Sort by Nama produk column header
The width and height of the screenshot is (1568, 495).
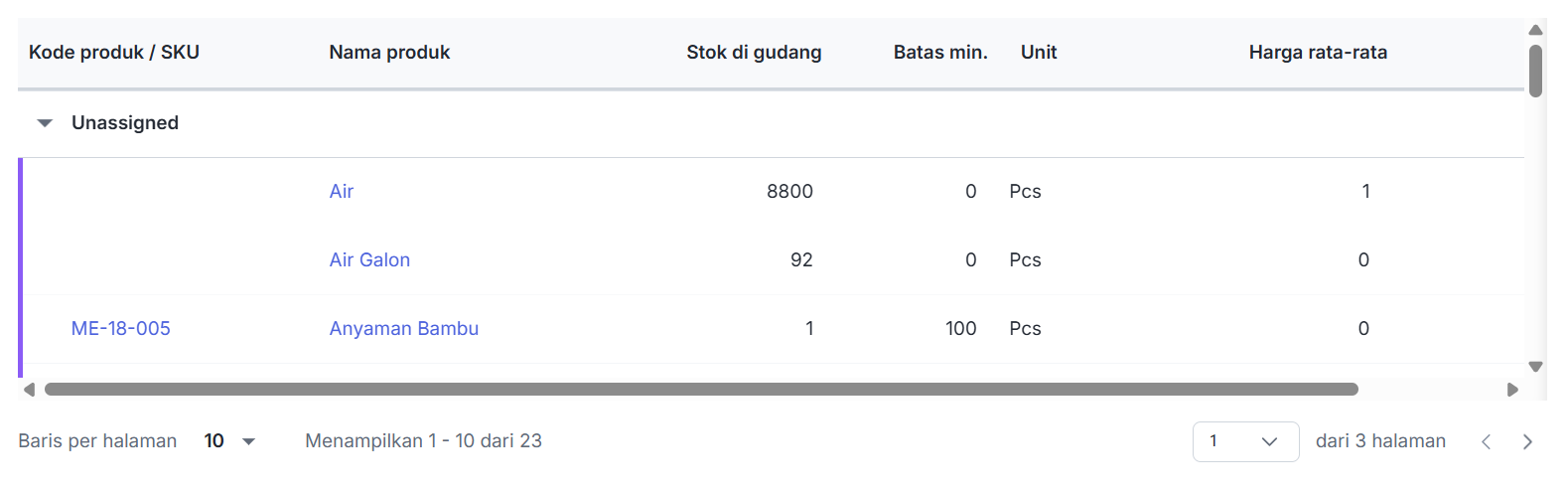coord(389,53)
